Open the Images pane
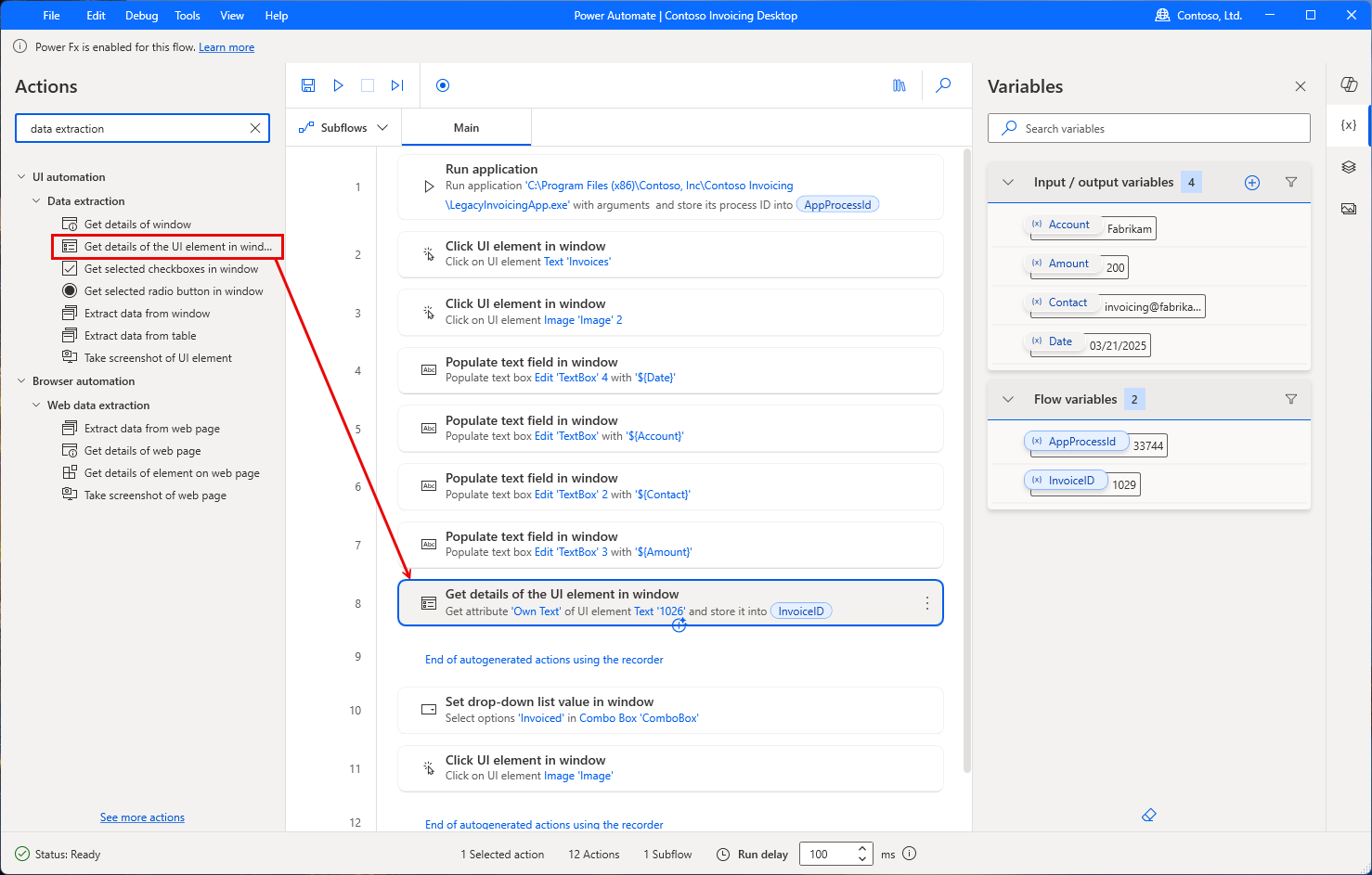1372x875 pixels. 1348,209
